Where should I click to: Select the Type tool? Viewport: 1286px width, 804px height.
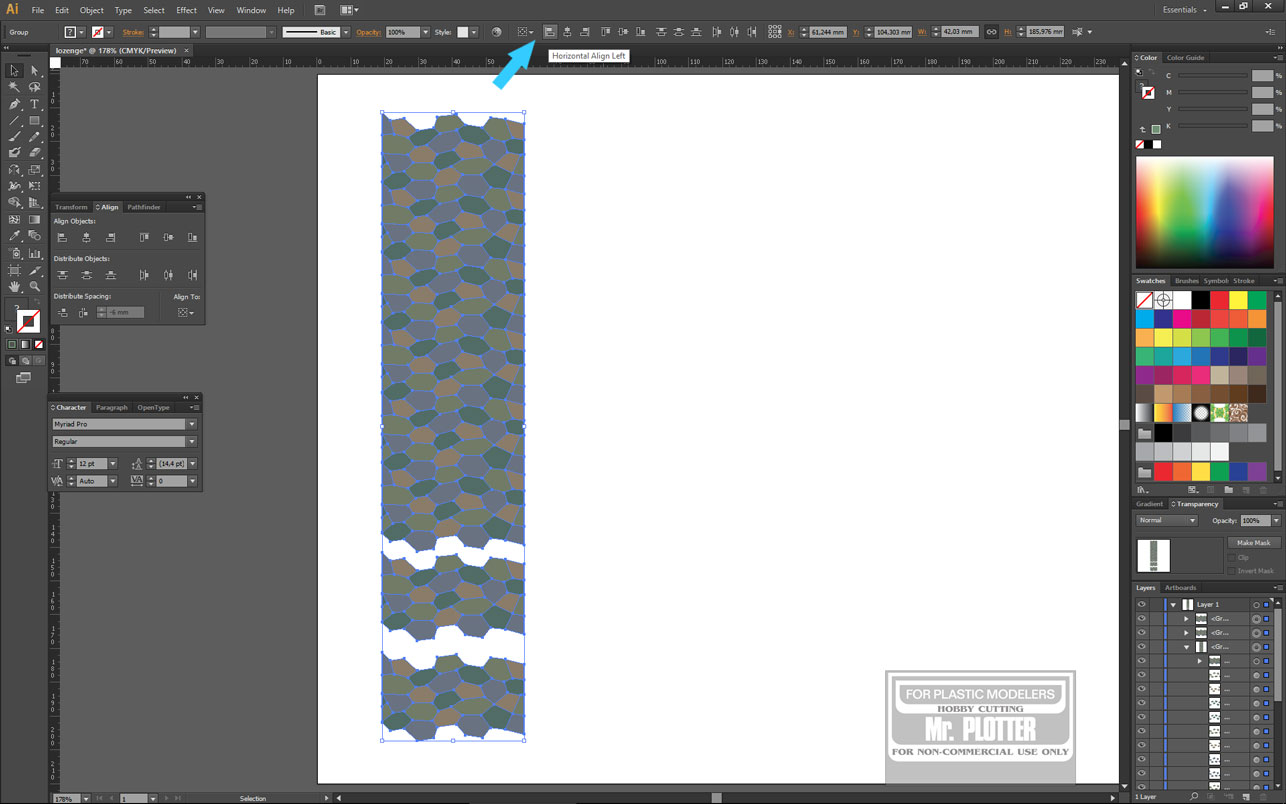tap(34, 104)
